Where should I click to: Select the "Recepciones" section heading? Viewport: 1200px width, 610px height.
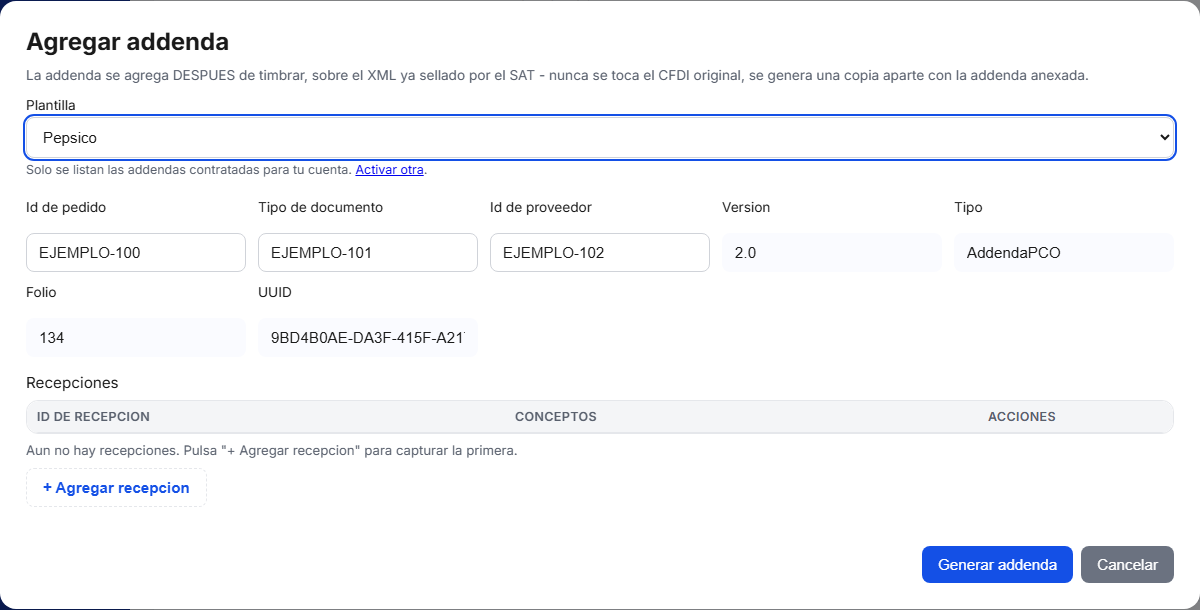point(72,383)
